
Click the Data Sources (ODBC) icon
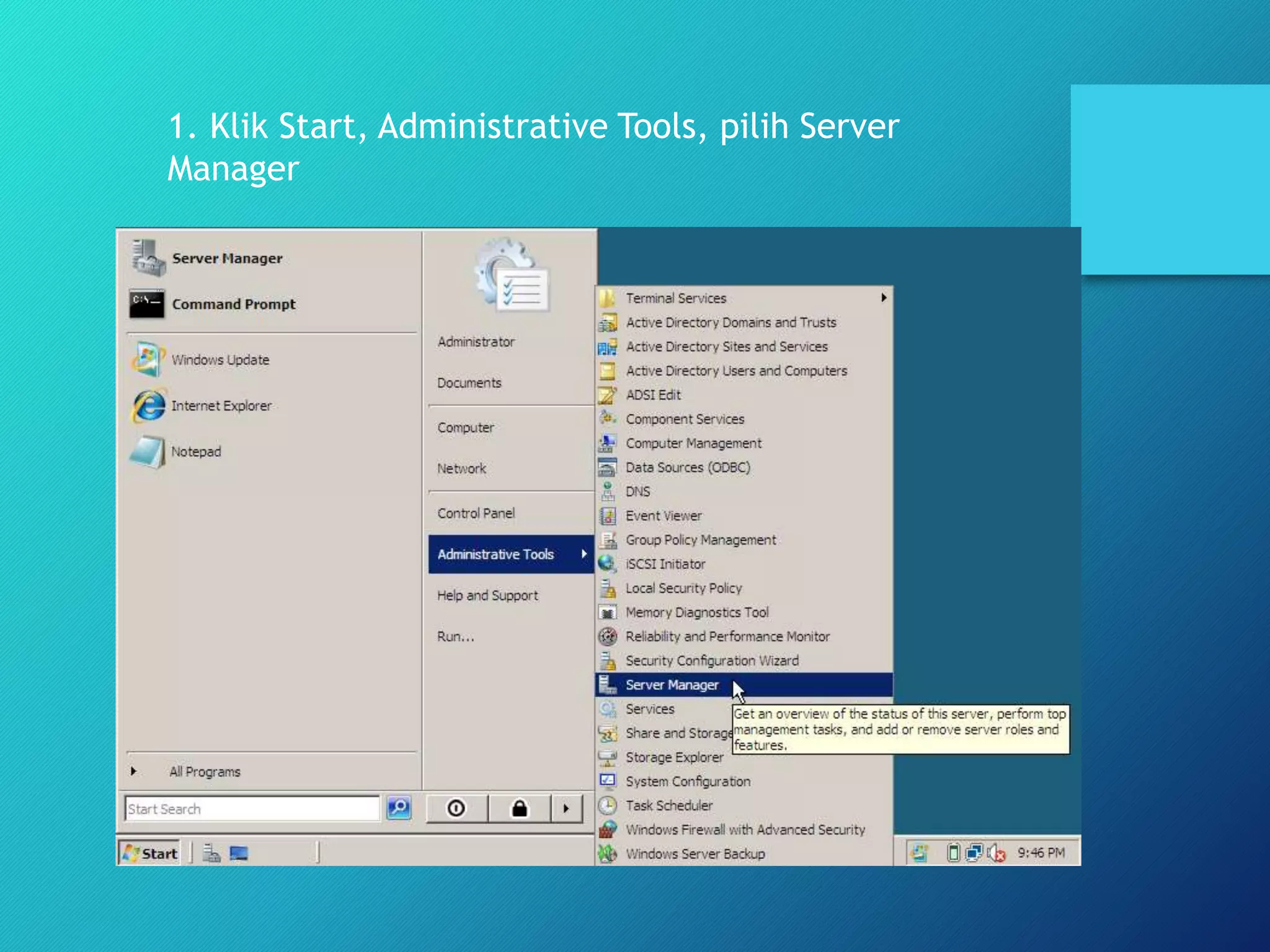coord(608,467)
